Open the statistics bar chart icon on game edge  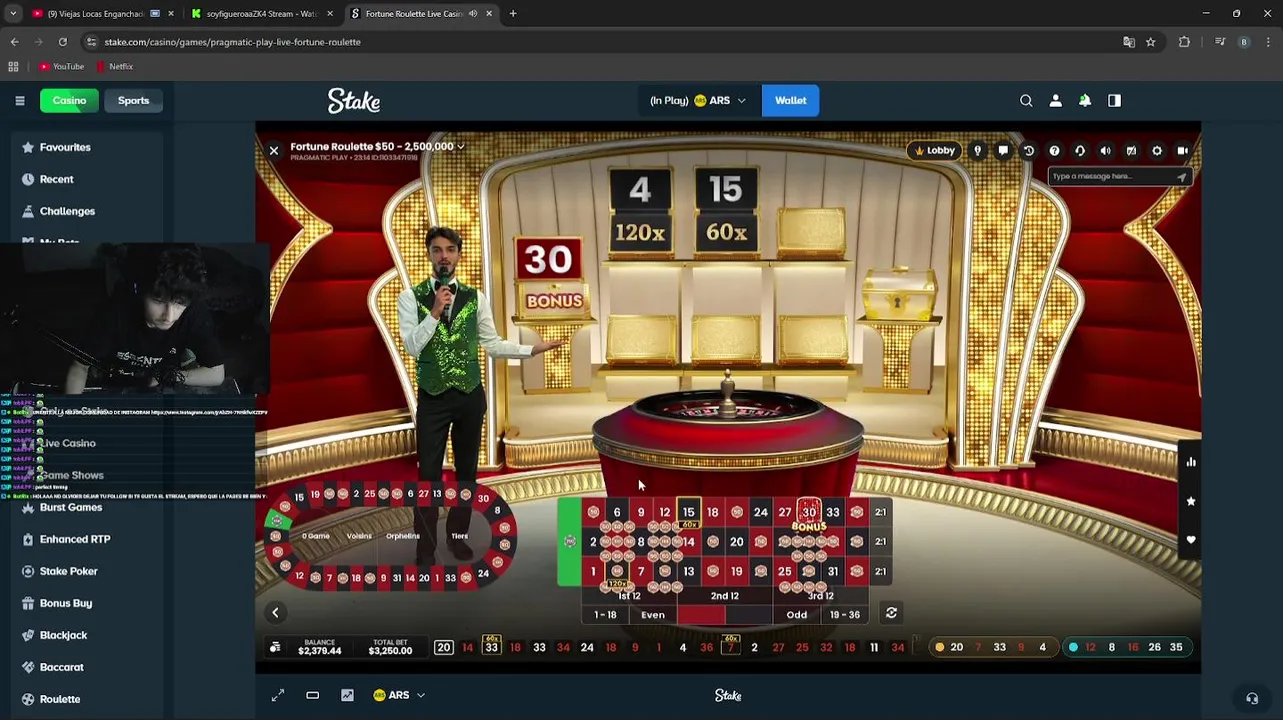click(x=1191, y=462)
